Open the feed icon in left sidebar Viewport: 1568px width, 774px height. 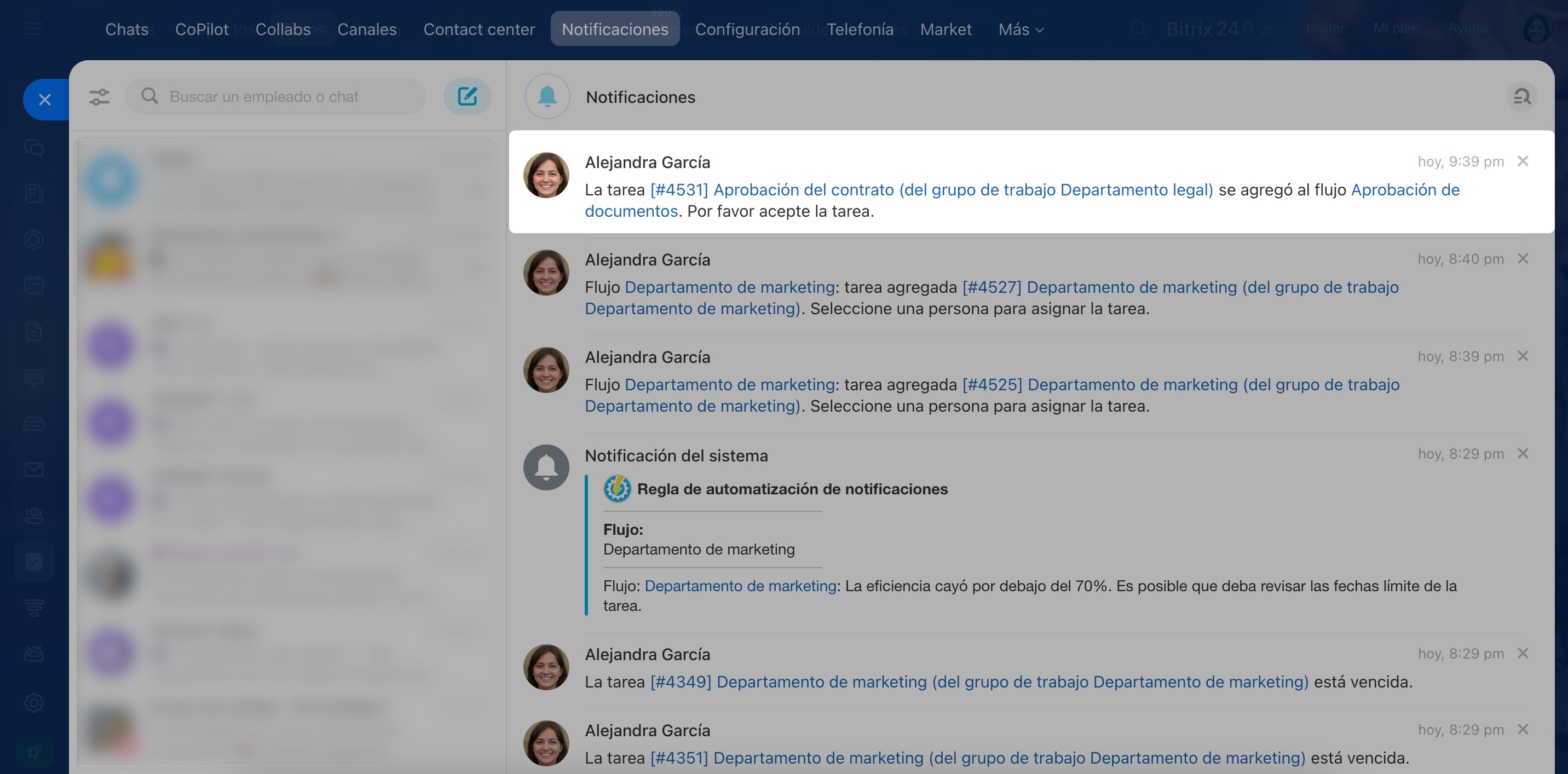(34, 194)
